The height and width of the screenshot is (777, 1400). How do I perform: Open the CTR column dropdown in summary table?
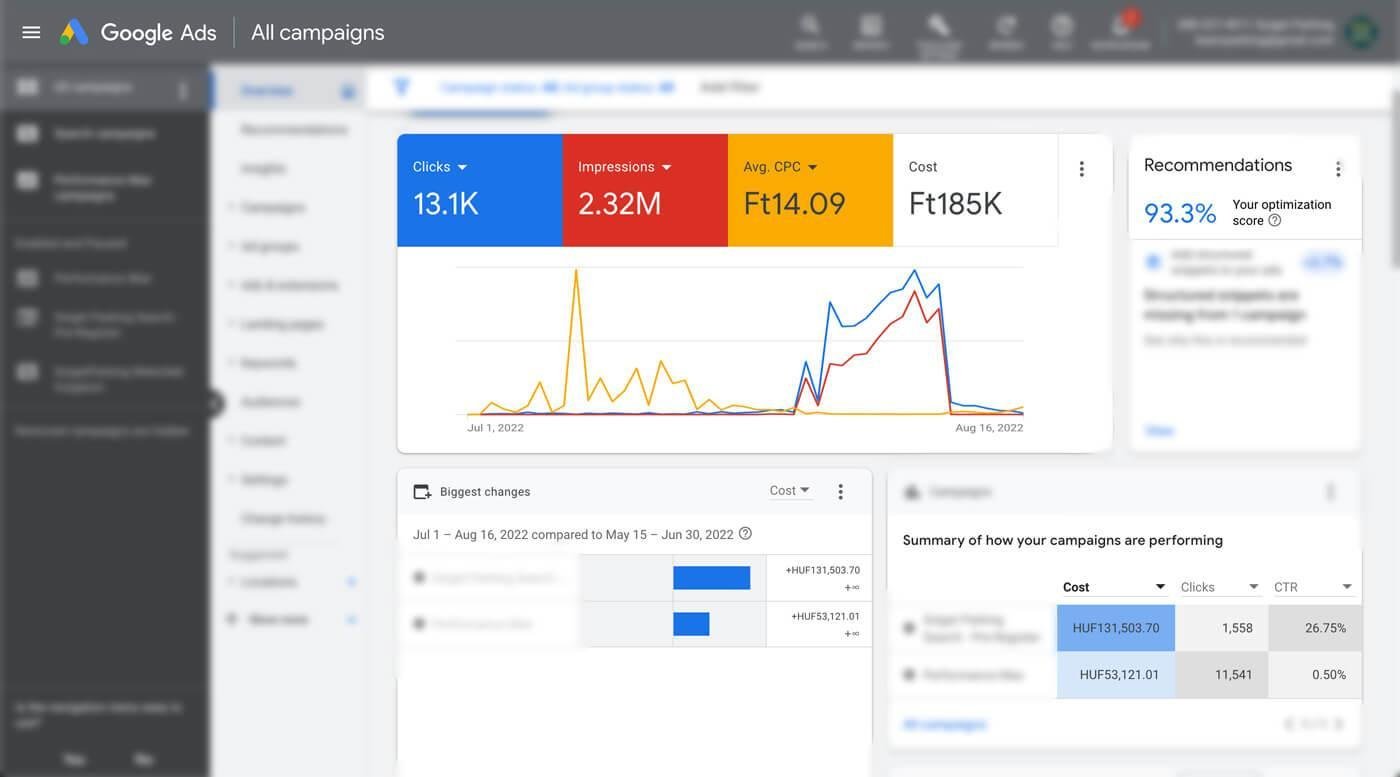1313,587
